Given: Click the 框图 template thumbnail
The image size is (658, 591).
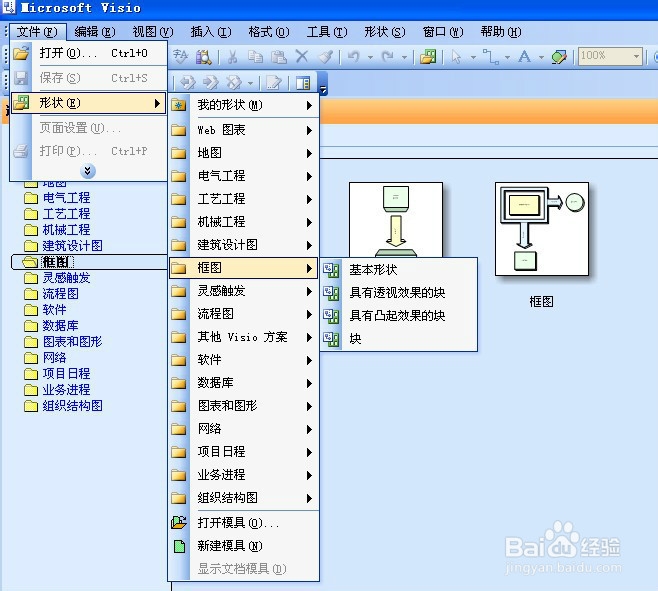Looking at the screenshot, I should [542, 229].
